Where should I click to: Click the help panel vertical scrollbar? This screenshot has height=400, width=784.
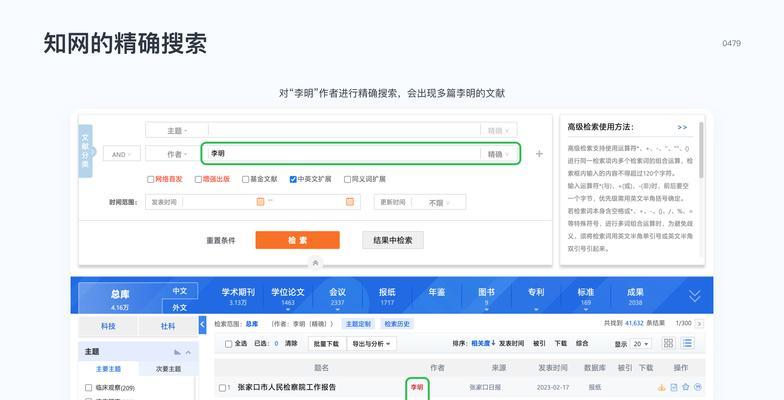click(701, 150)
